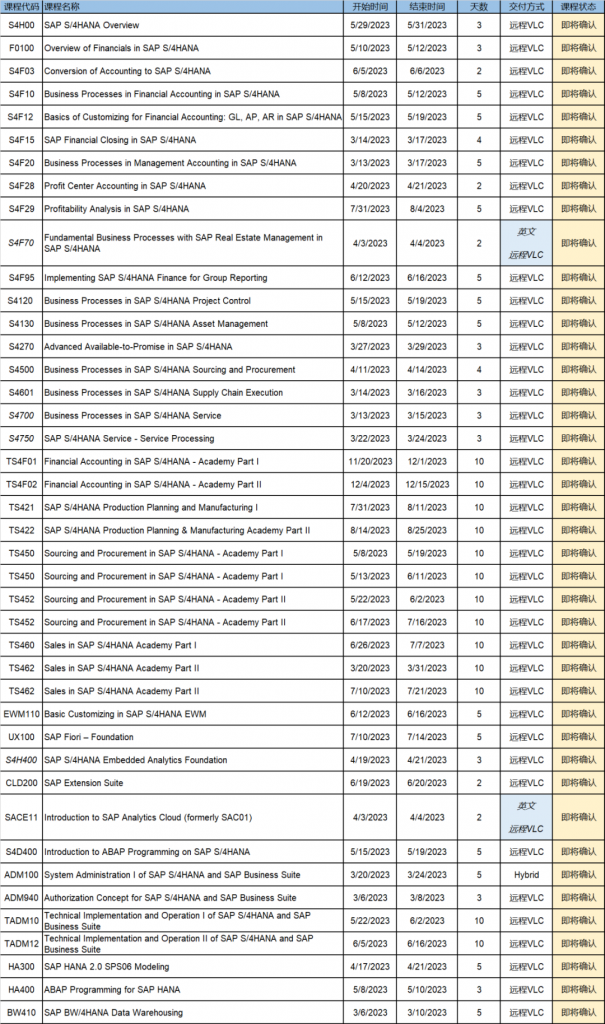Click the 天数 column header
Viewport: 605px width, 1024px height.
click(x=479, y=6)
